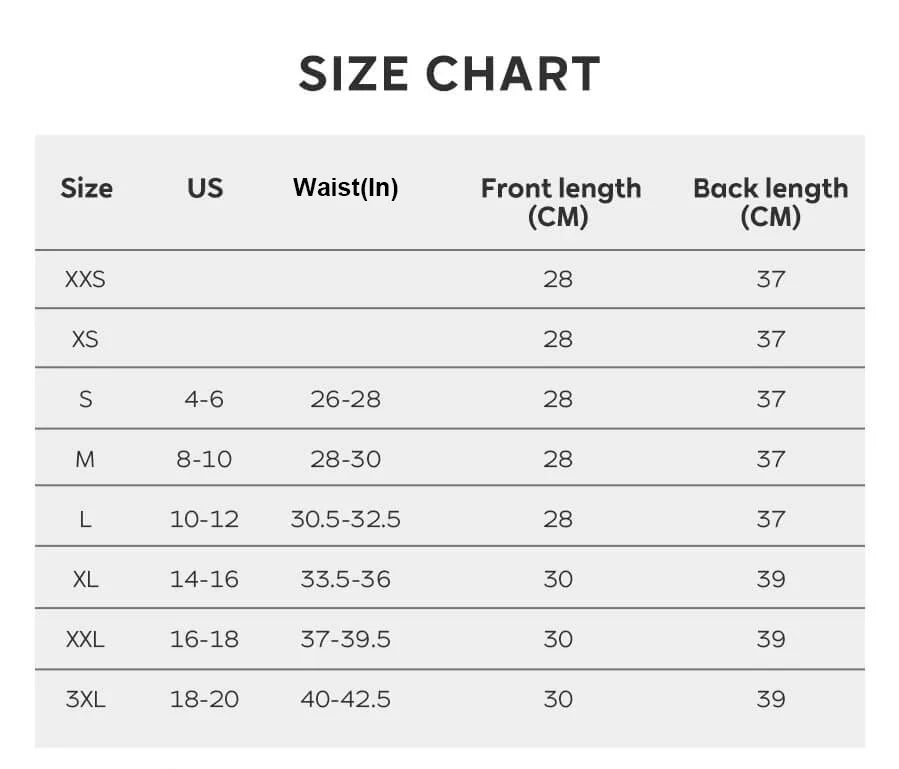This screenshot has height=769, width=899.
Task: Select the Size column header
Action: (x=86, y=188)
